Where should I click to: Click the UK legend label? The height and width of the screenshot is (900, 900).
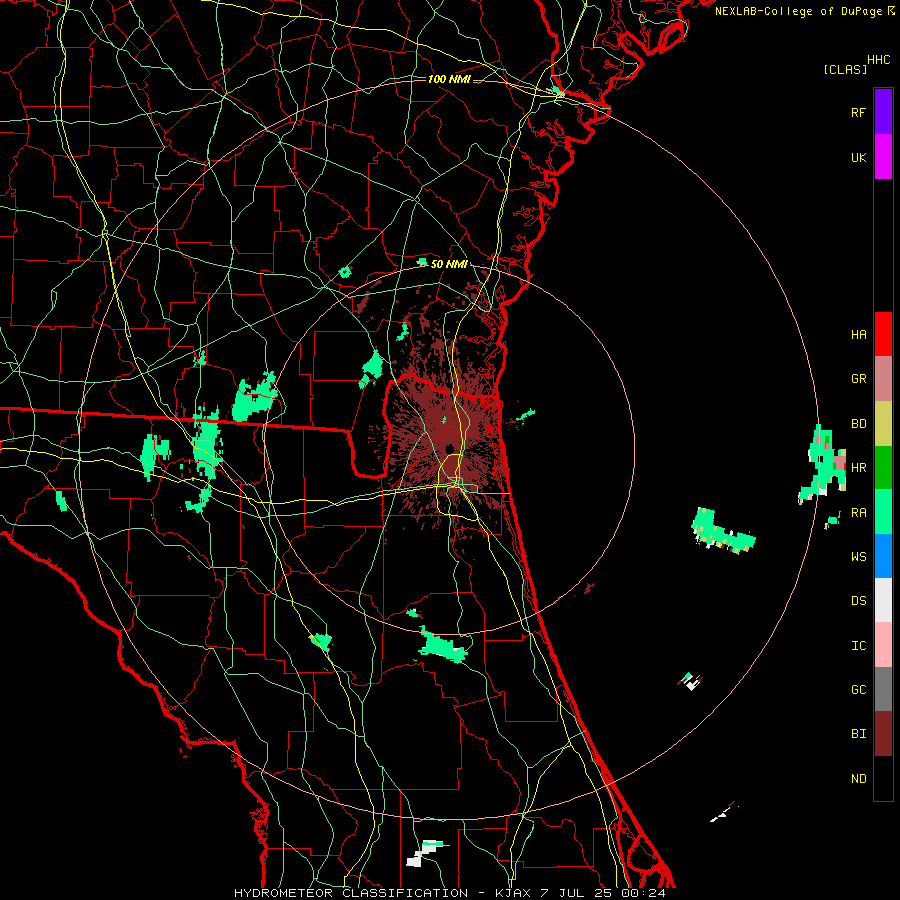(x=858, y=157)
